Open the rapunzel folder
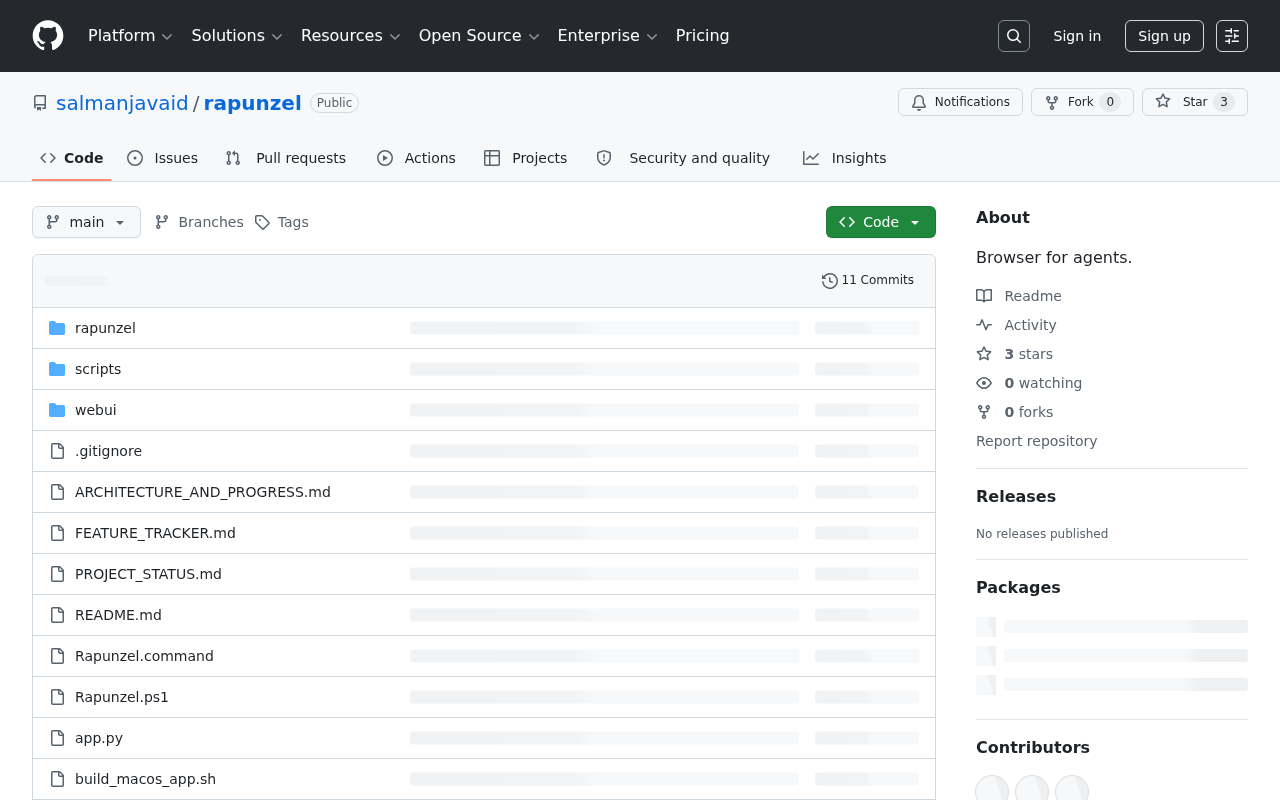1280x800 pixels. click(x=105, y=328)
